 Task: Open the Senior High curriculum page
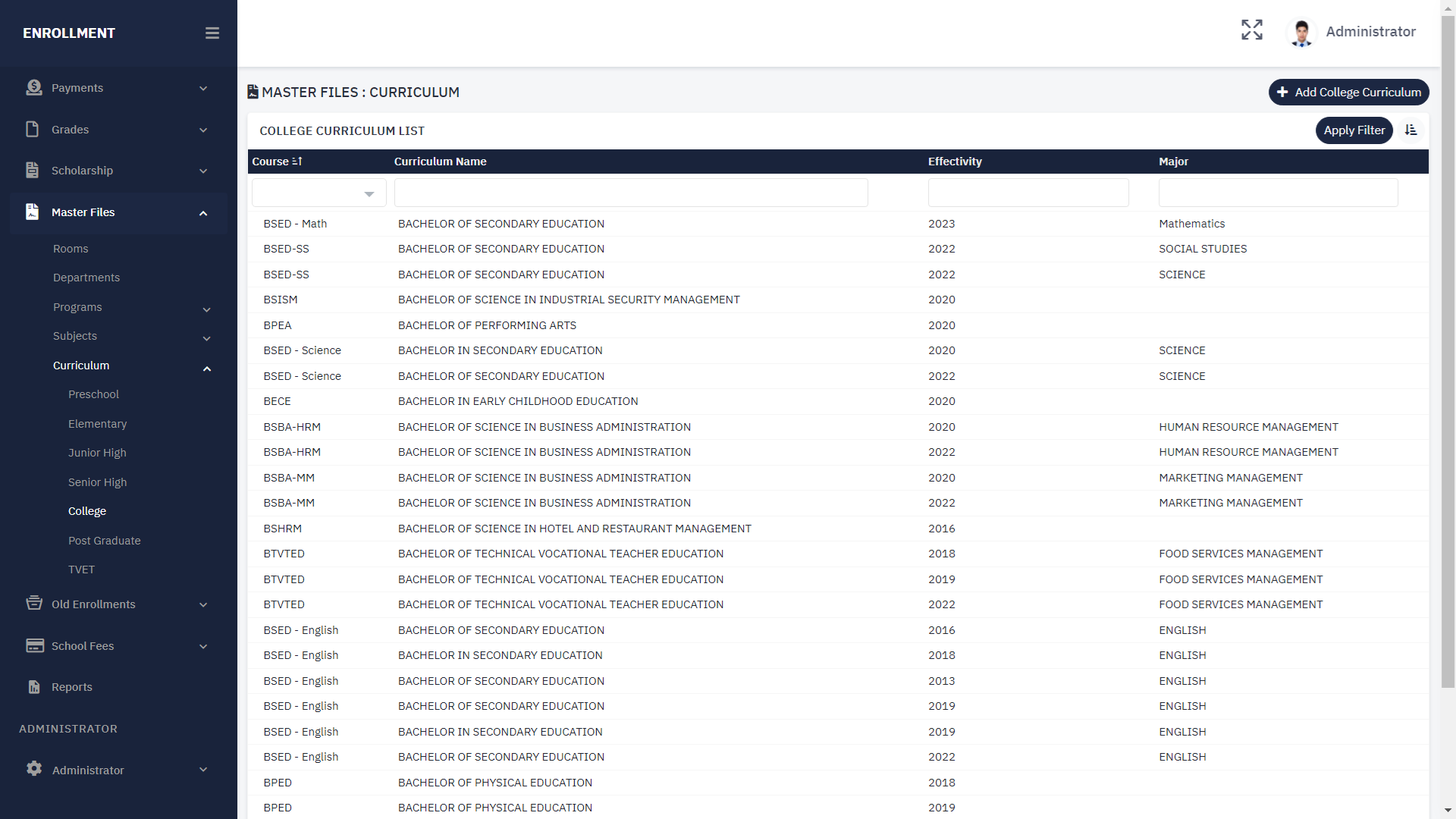[x=97, y=482]
